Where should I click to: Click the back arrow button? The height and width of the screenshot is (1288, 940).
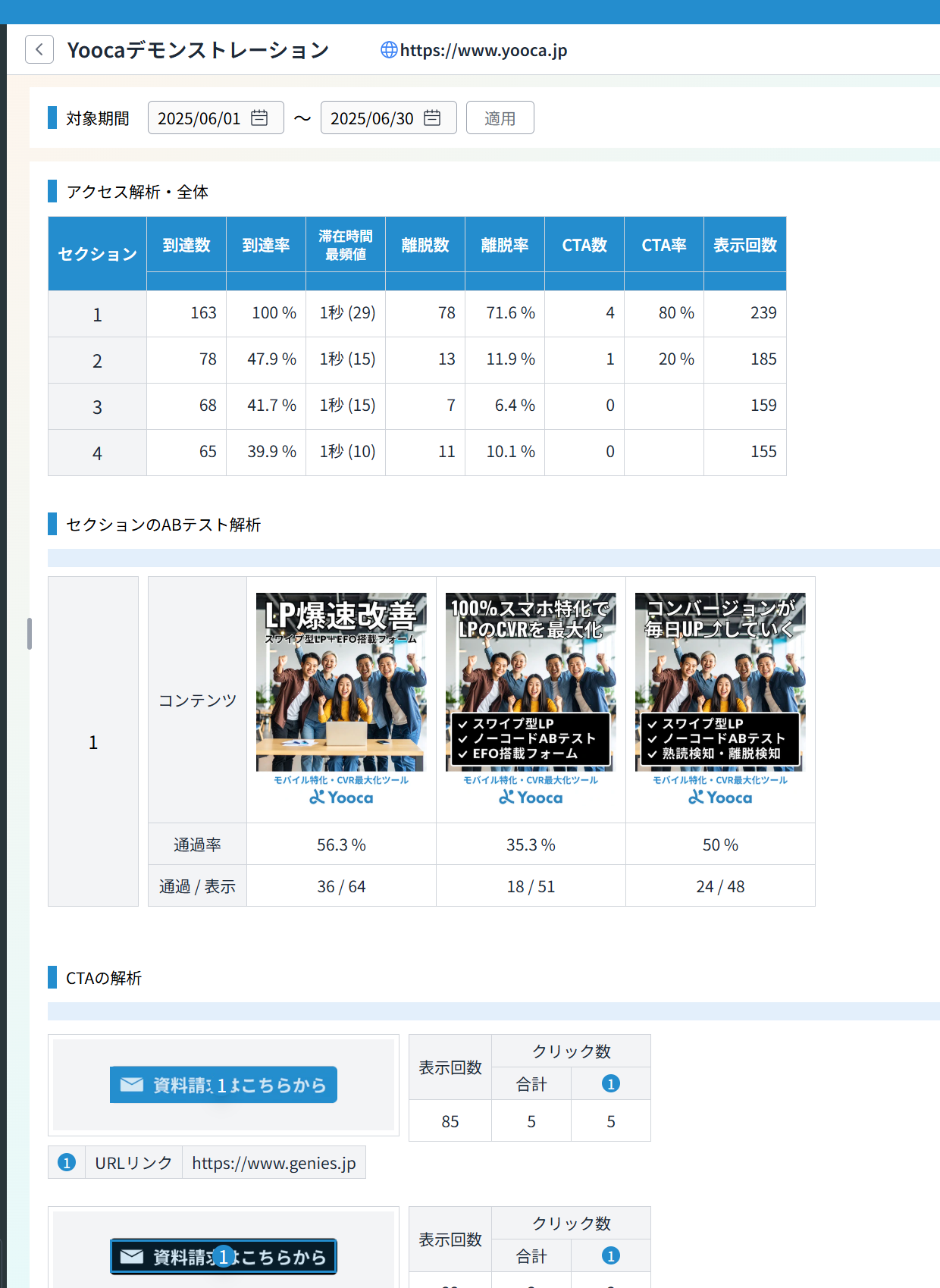pyautogui.click(x=39, y=49)
